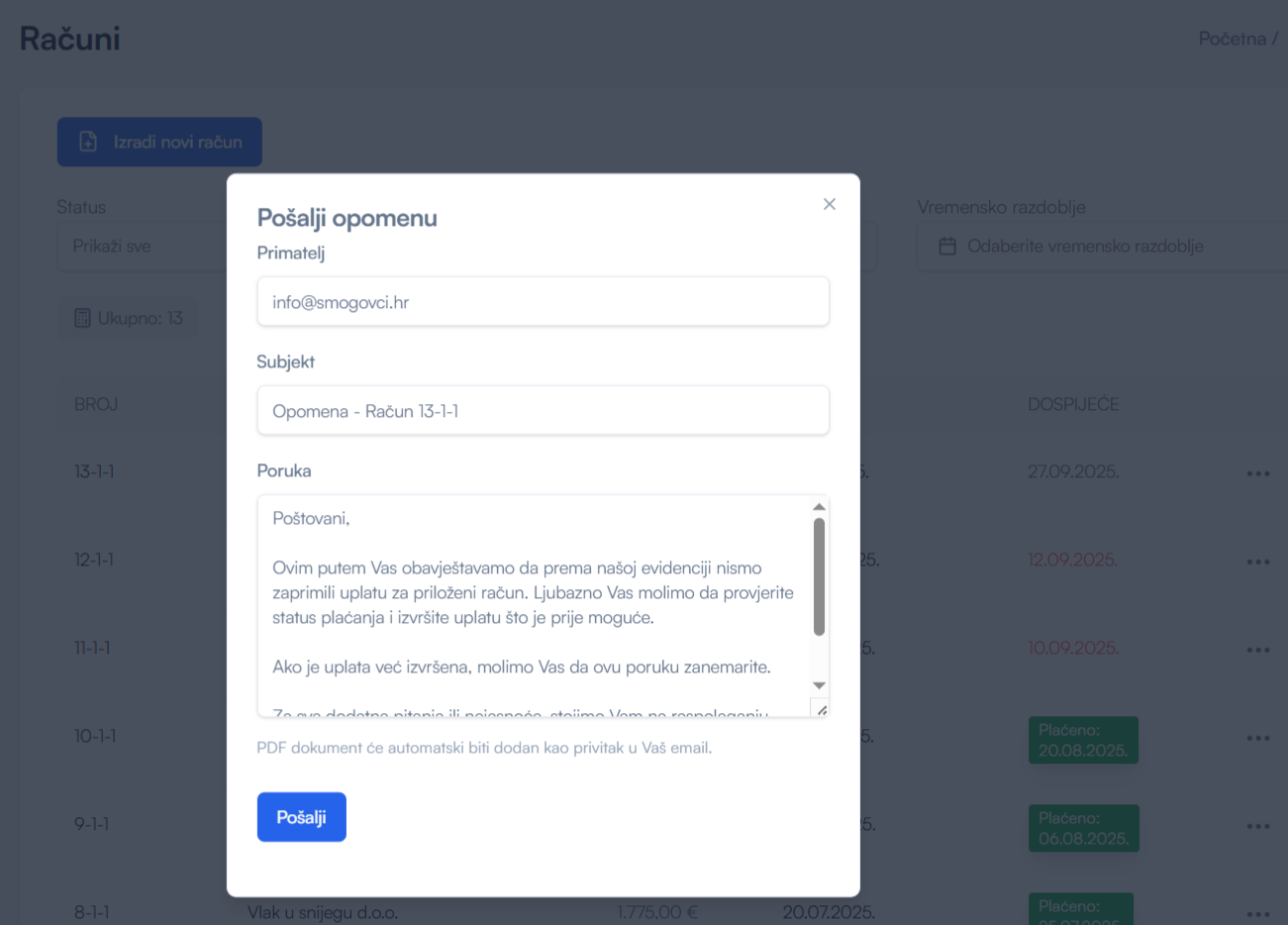Click the Početna breadcrumb link
The width and height of the screenshot is (1288, 925).
pos(1232,39)
